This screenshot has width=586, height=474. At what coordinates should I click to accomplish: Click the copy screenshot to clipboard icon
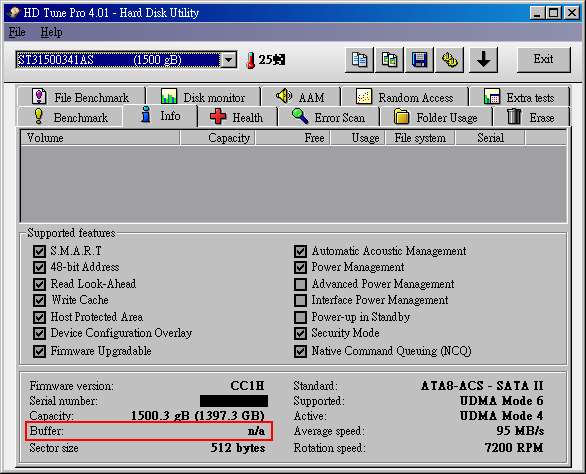tap(389, 60)
